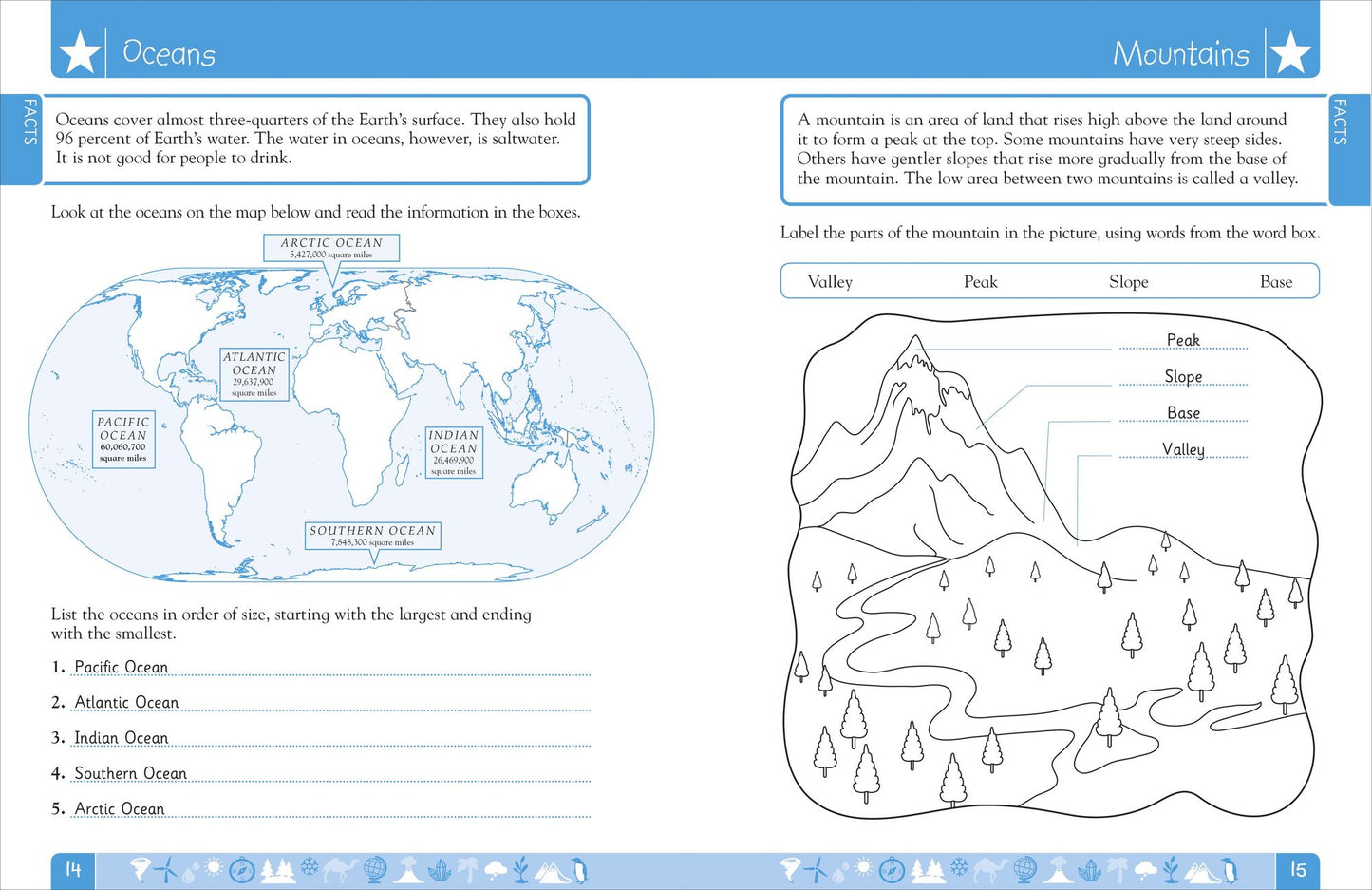Click the Valley answer label beside the picture
The image size is (1372, 890).
(1183, 449)
